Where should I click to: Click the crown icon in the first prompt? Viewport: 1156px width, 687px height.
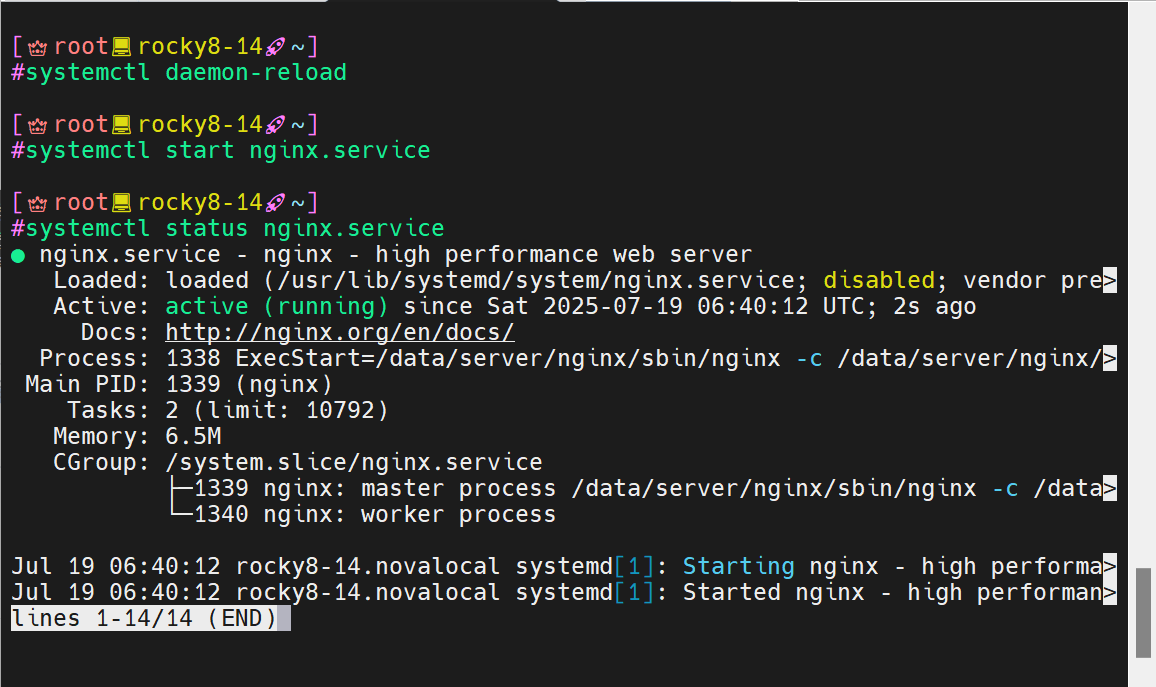tap(38, 47)
